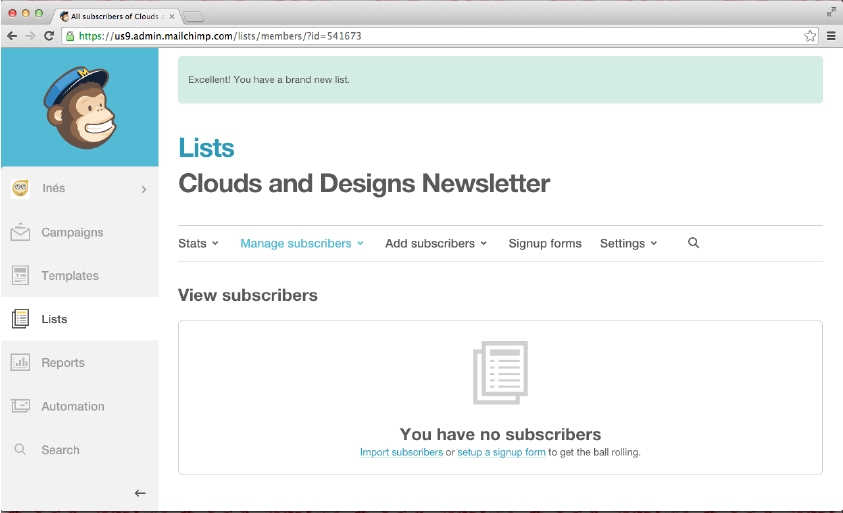Click the blue 'Lists' heading link
The height and width of the screenshot is (513, 843).
pos(206,148)
